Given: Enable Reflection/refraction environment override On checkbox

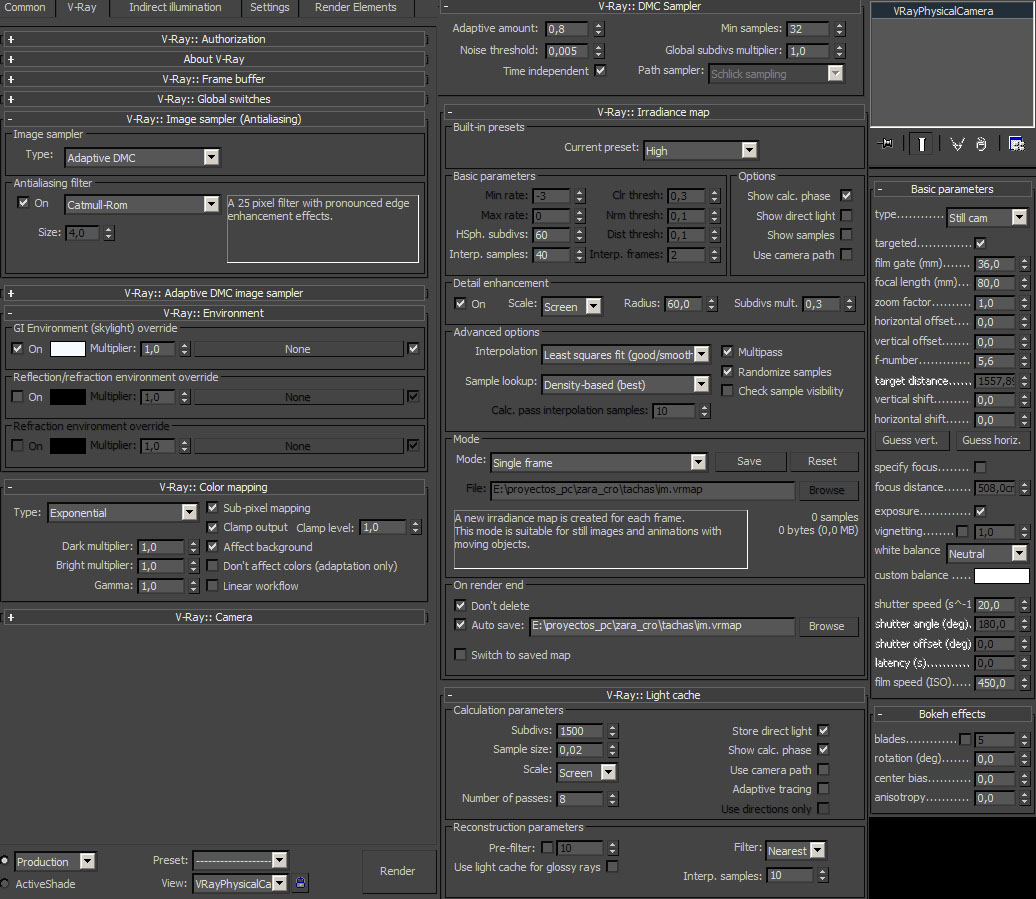Looking at the screenshot, I should pyautogui.click(x=18, y=397).
